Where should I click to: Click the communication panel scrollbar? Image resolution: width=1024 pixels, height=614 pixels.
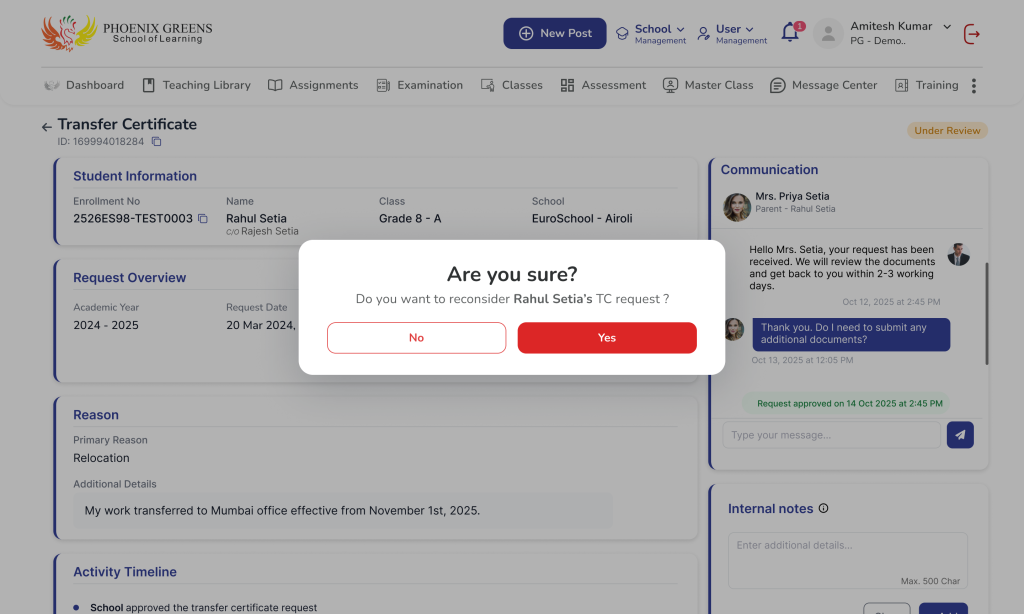(986, 313)
